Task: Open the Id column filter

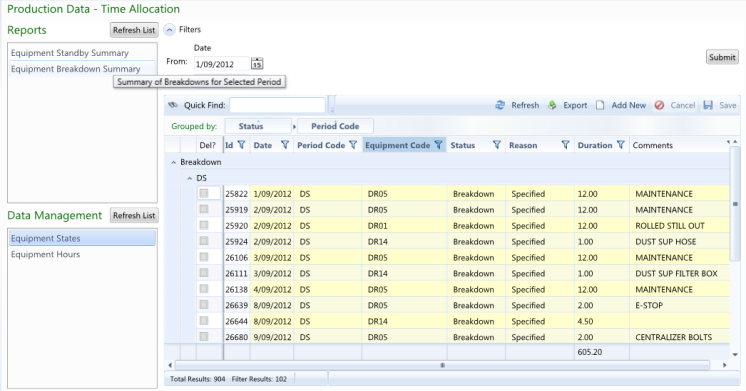Action: pos(241,145)
